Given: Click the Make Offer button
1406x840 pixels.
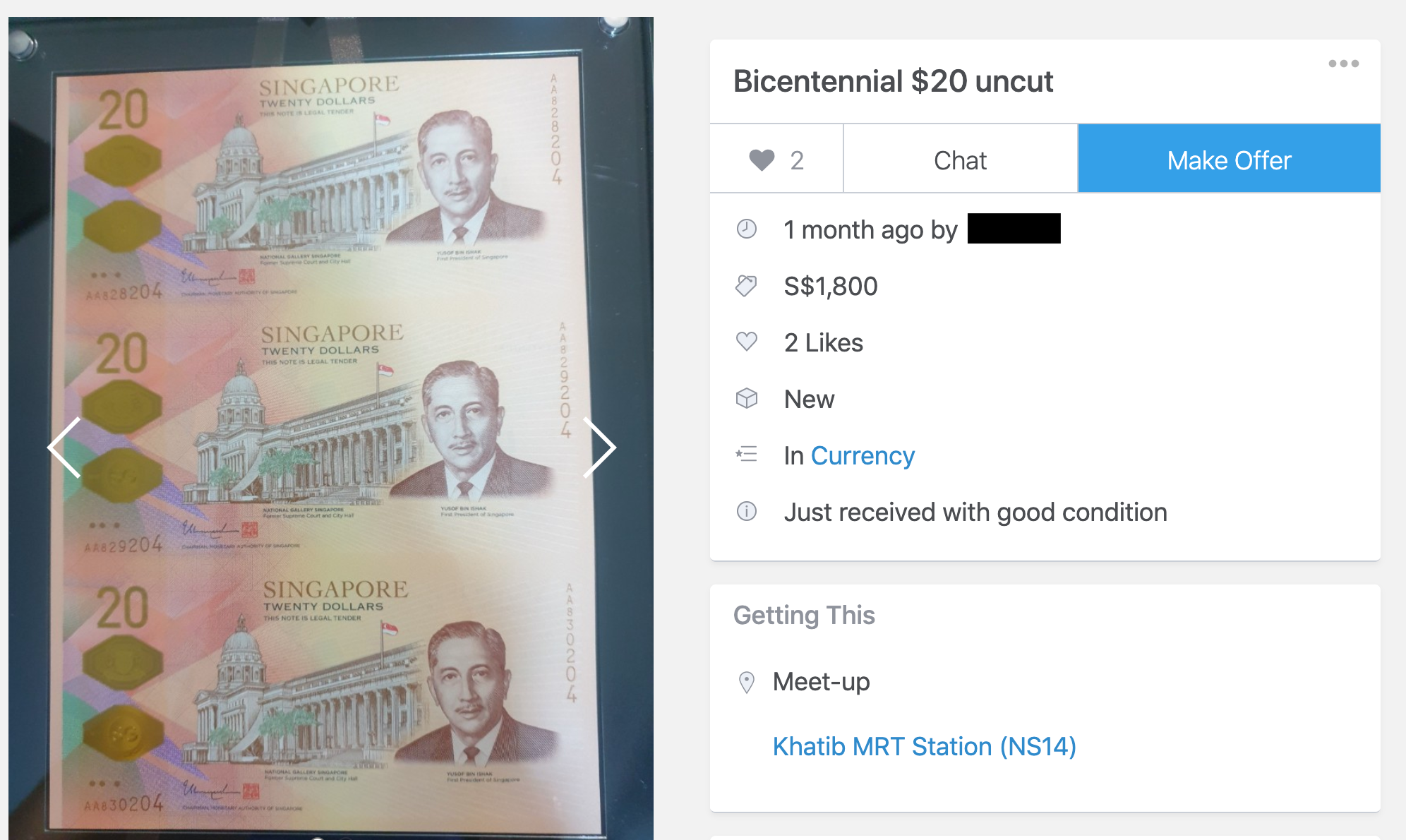Looking at the screenshot, I should pyautogui.click(x=1229, y=160).
